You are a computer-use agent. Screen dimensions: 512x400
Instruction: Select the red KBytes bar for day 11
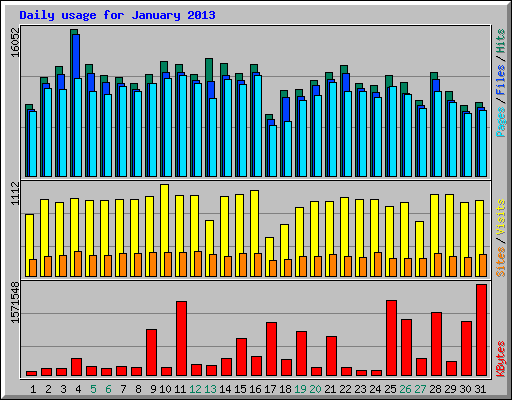click(x=181, y=339)
